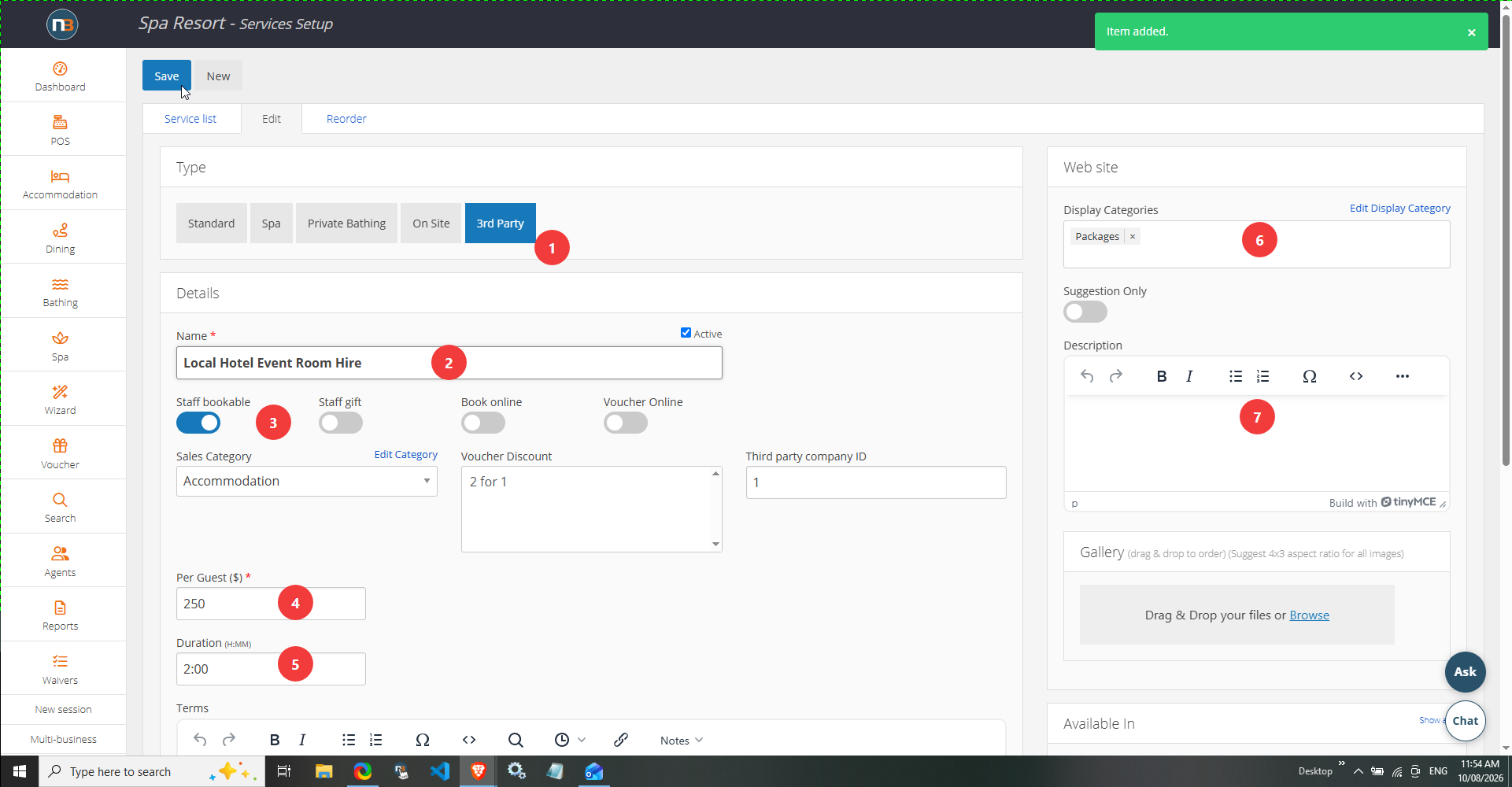Viewport: 1512px width, 787px height.
Task: Click the Voucher Discount list scrollbar down arrow
Action: click(x=715, y=544)
